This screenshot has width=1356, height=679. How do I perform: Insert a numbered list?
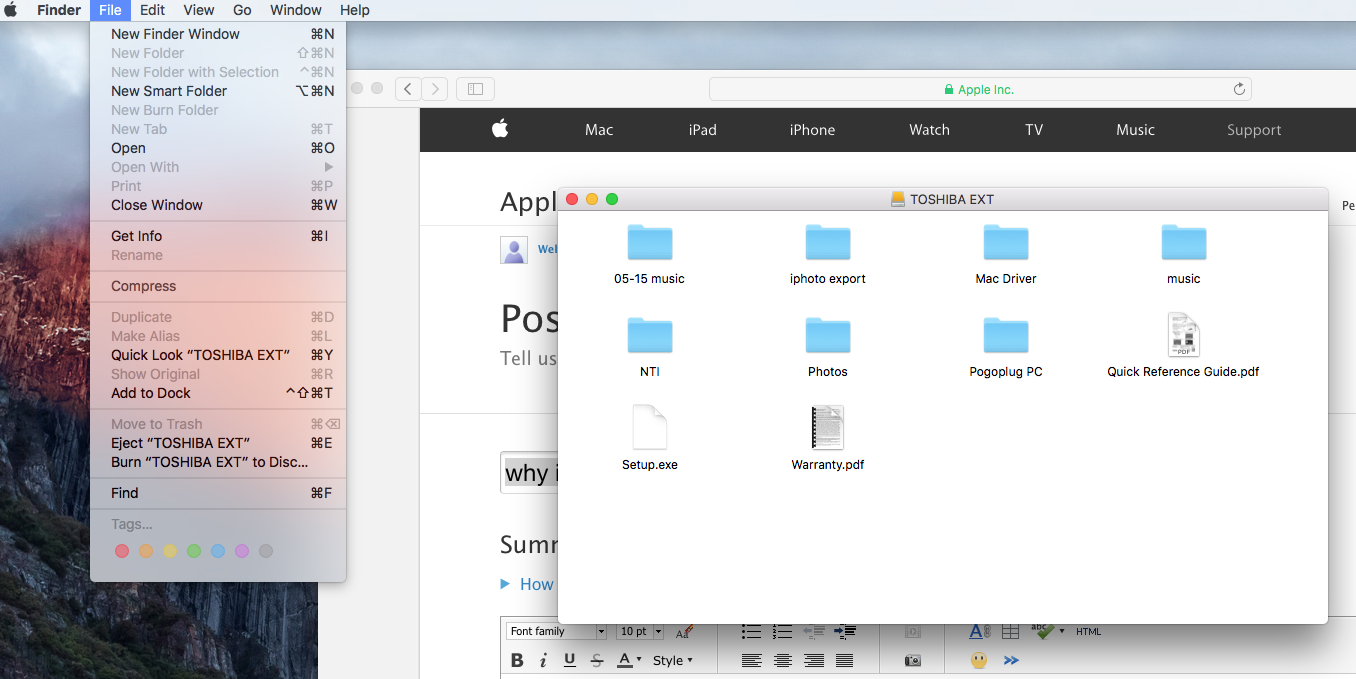pos(783,632)
